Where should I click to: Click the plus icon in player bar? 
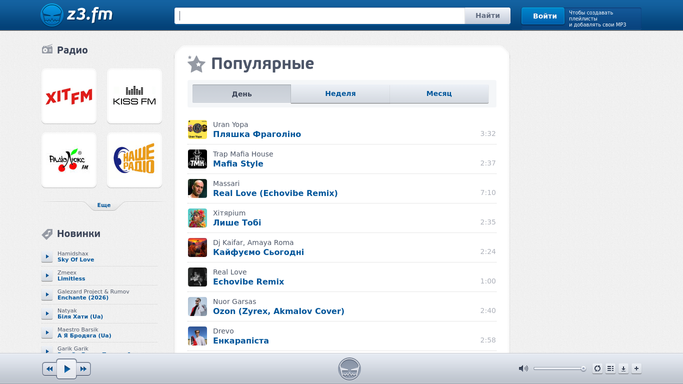point(636,368)
